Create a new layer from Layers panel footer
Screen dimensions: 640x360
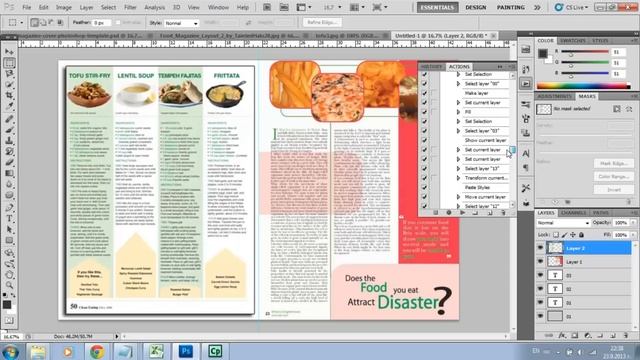click(613, 336)
